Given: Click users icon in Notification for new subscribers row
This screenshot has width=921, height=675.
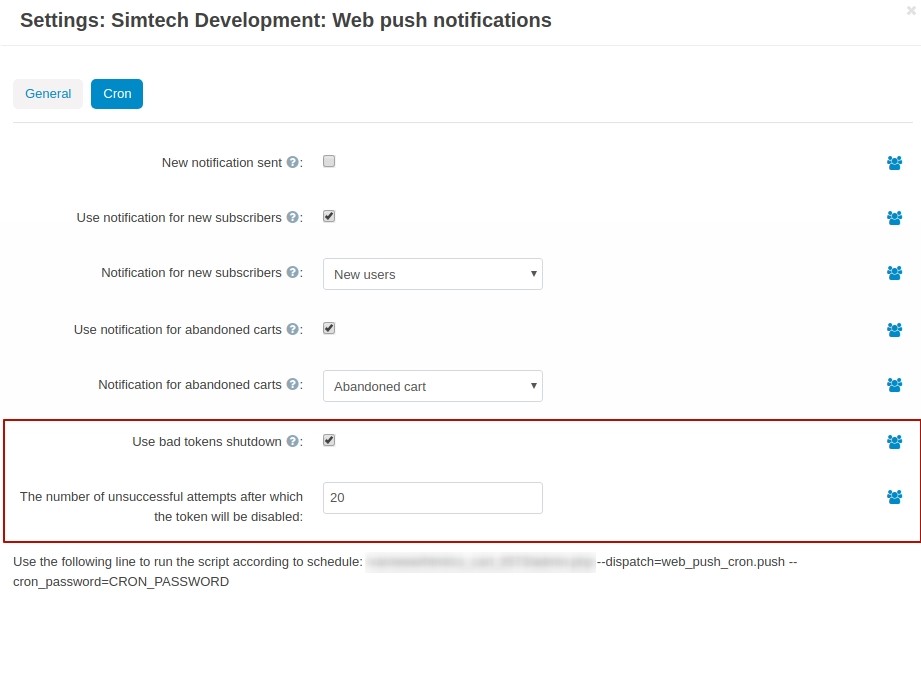Looking at the screenshot, I should point(895,273).
